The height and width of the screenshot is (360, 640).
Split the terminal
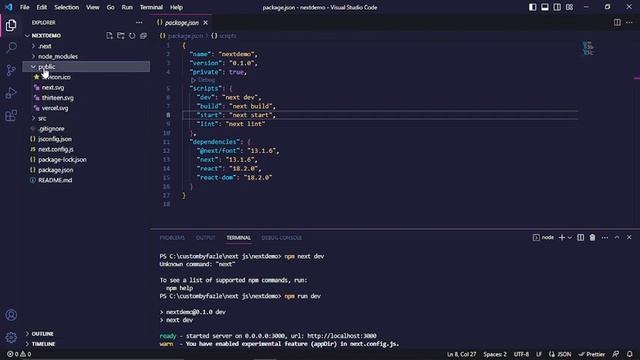[580, 237]
